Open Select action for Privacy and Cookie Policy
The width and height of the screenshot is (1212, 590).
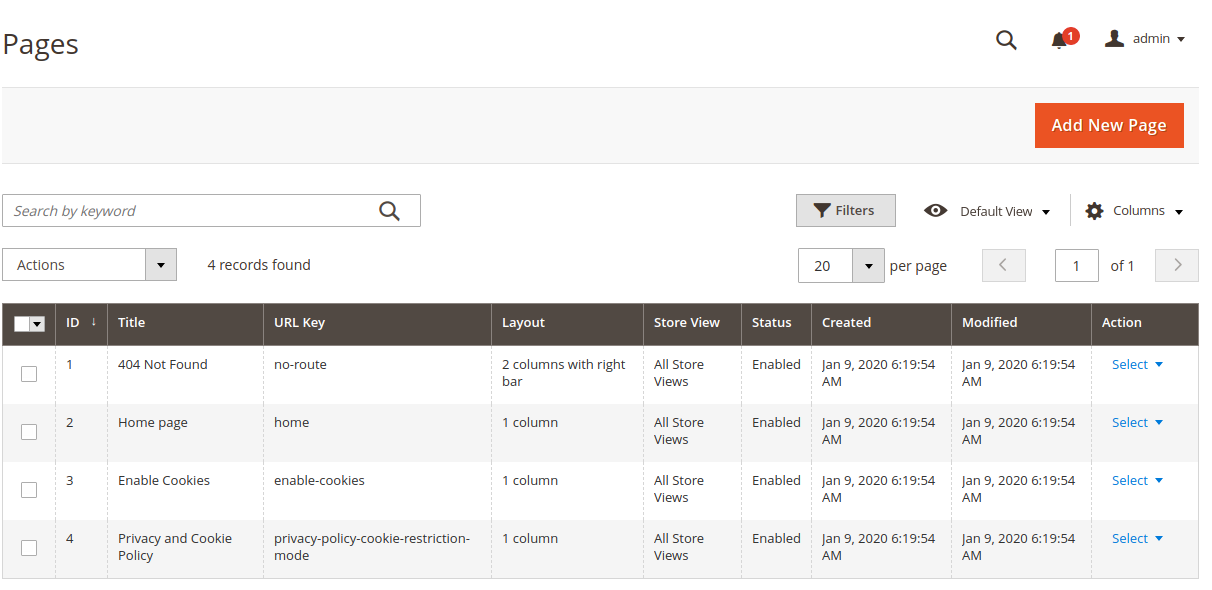click(x=1137, y=539)
